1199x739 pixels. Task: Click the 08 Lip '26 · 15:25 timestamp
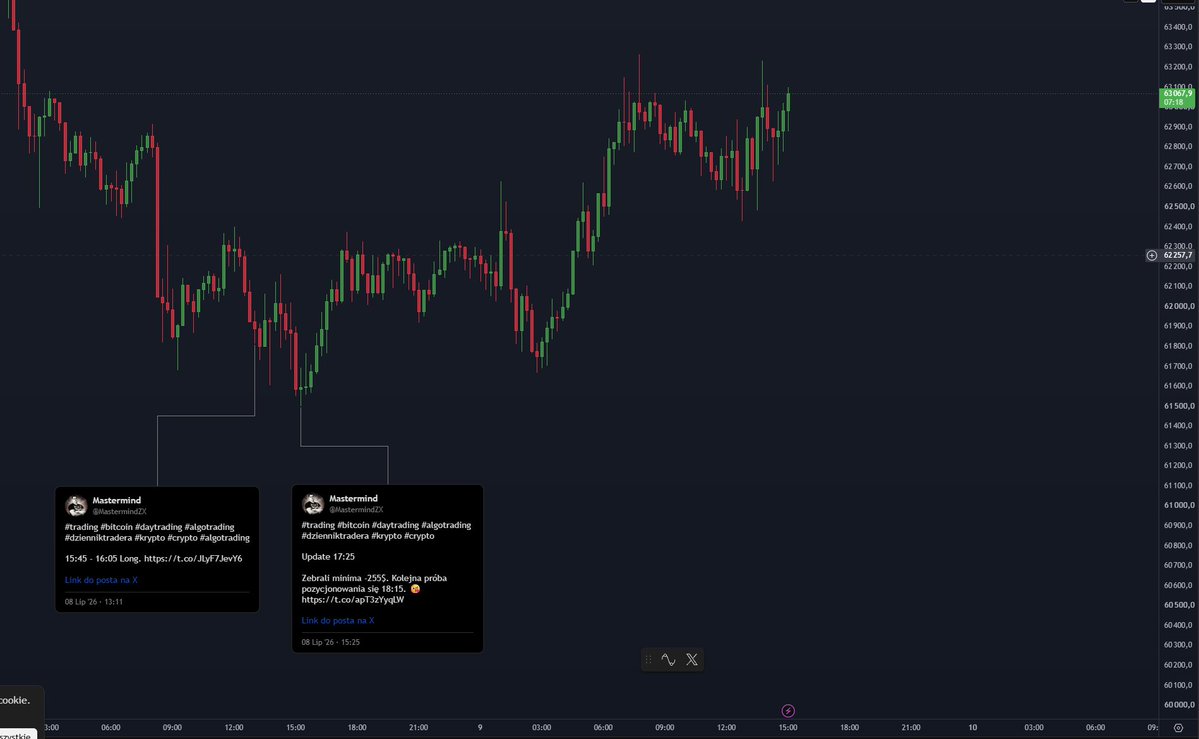point(330,642)
